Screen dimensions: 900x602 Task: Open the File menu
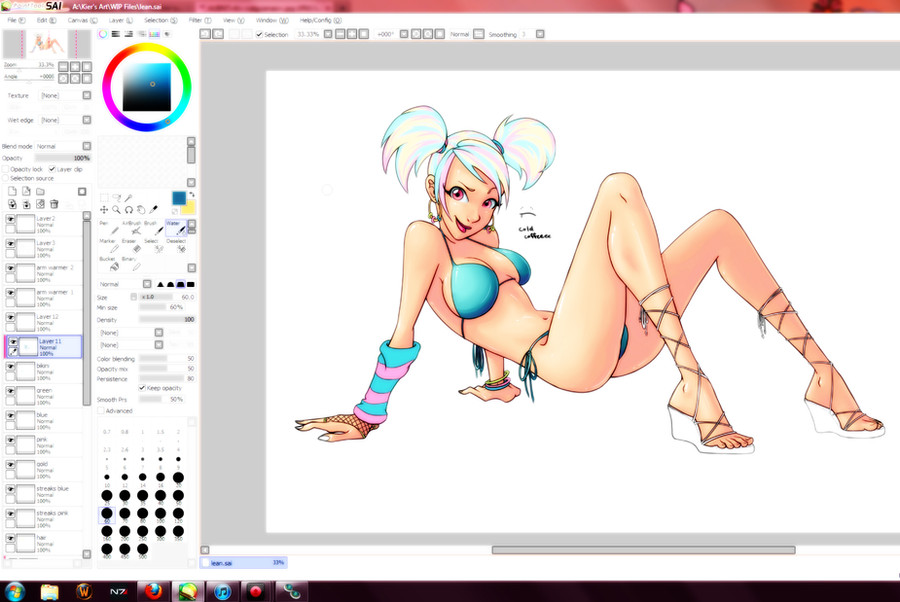(x=16, y=20)
